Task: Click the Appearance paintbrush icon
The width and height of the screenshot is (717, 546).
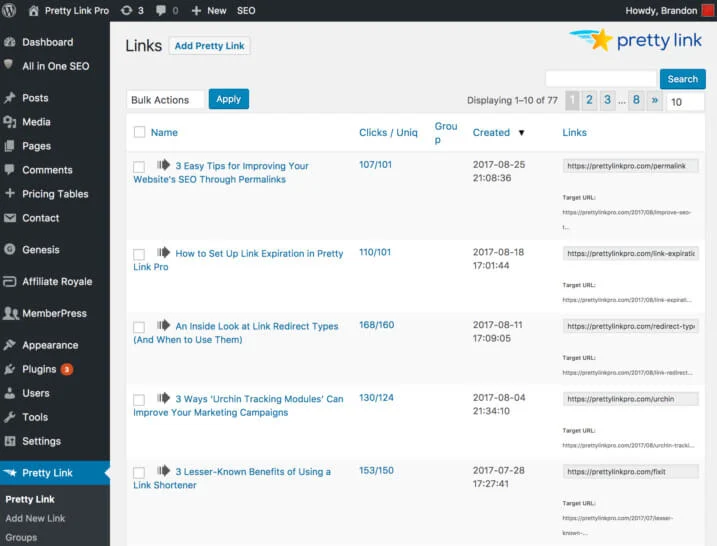Action: click(10, 345)
